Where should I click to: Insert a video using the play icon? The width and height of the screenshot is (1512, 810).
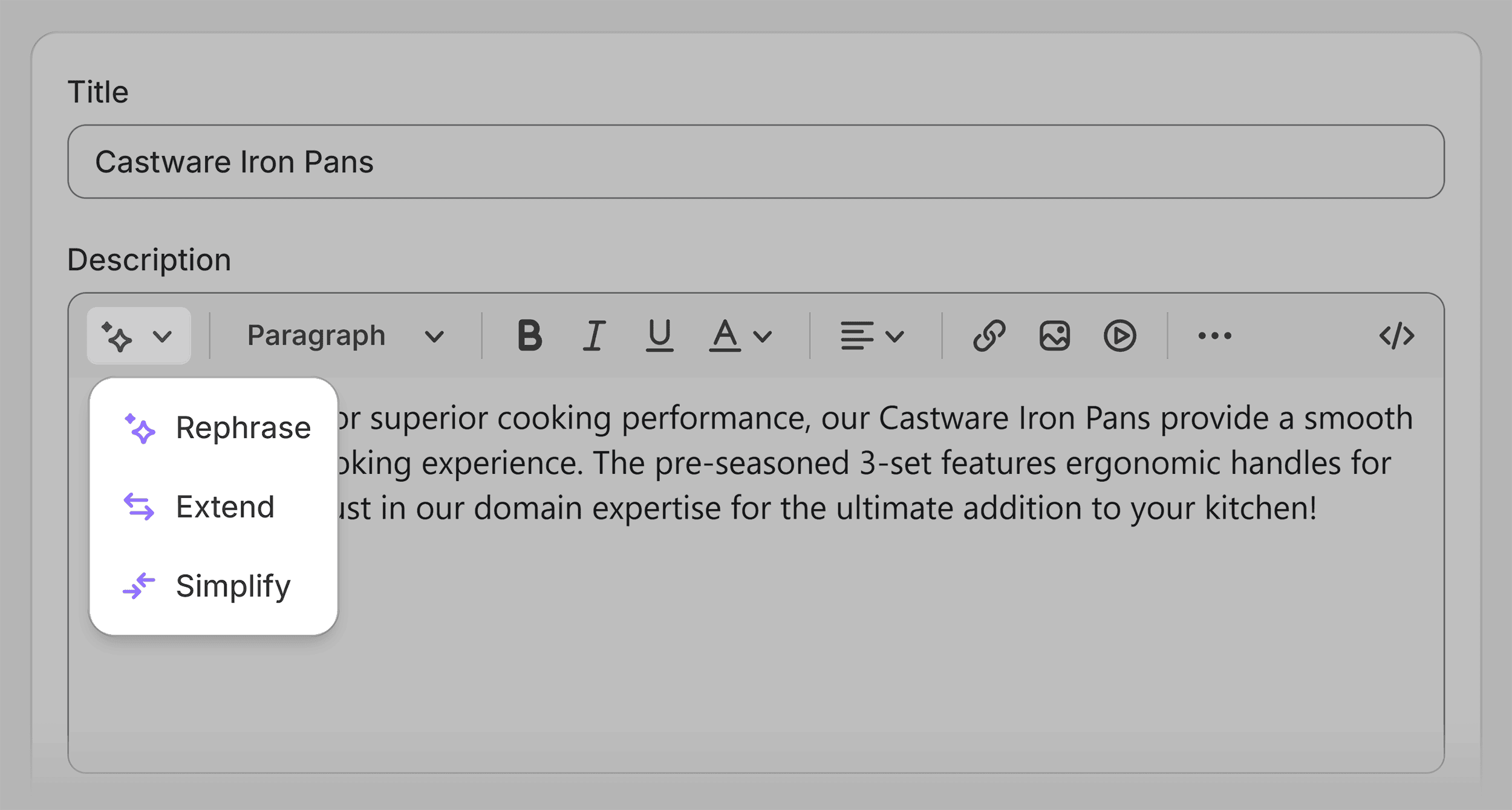pyautogui.click(x=1119, y=335)
